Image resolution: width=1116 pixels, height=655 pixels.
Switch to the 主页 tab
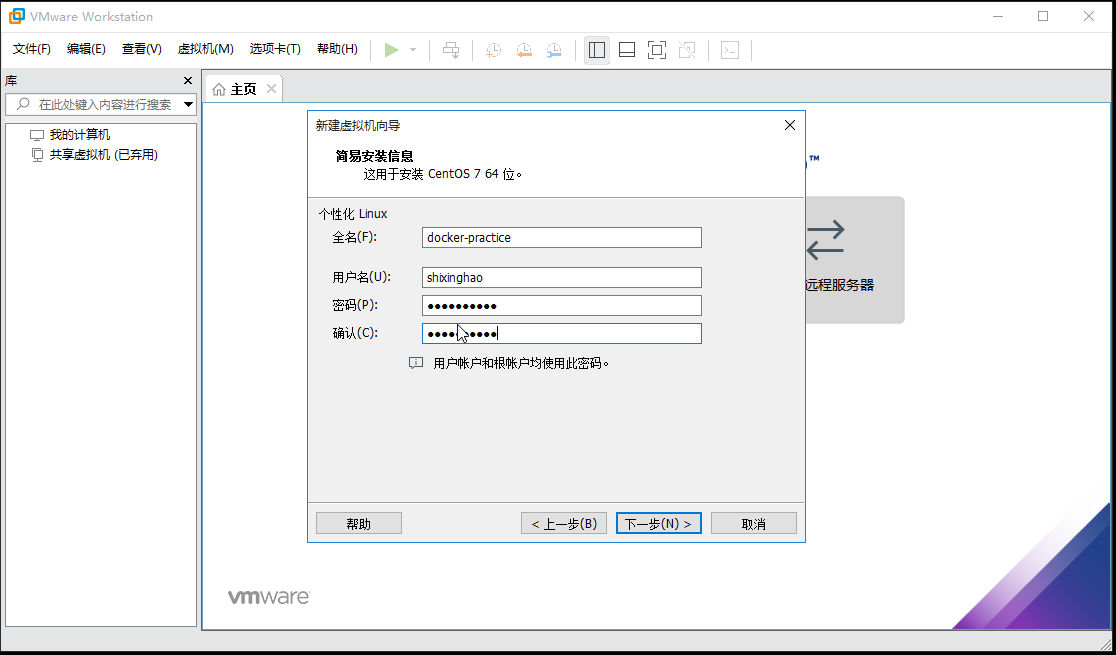(x=243, y=89)
